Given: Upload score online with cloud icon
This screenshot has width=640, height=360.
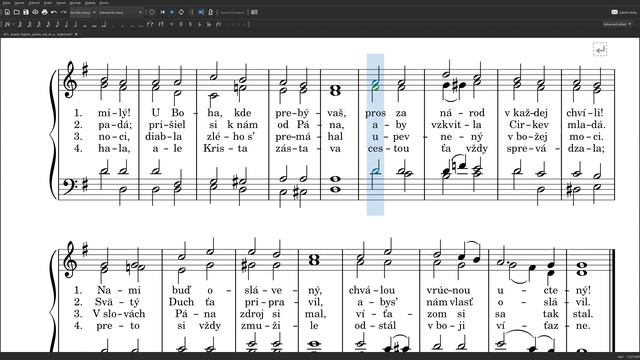Looking at the screenshot, I should 35,12.
